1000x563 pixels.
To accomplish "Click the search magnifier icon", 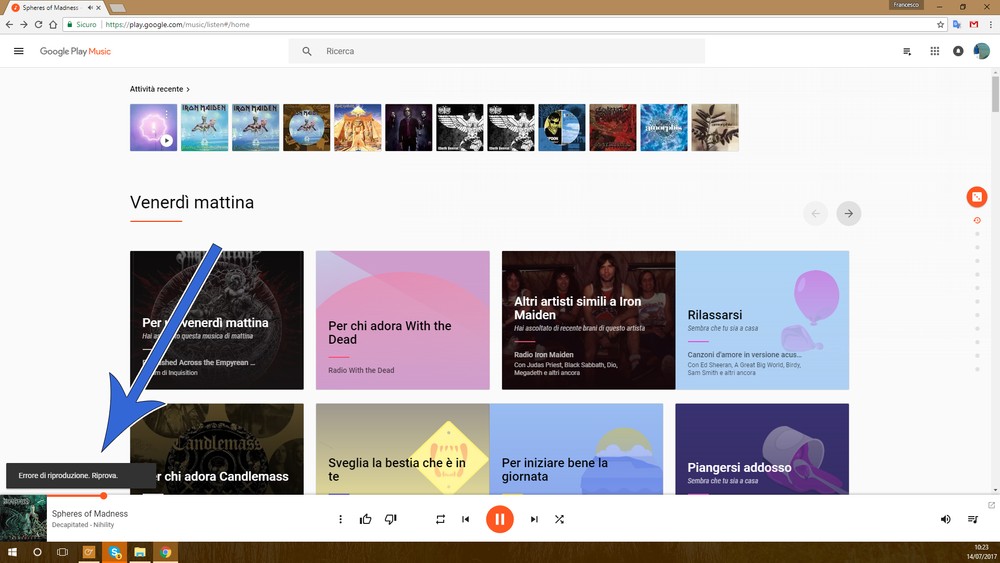I will (x=307, y=51).
